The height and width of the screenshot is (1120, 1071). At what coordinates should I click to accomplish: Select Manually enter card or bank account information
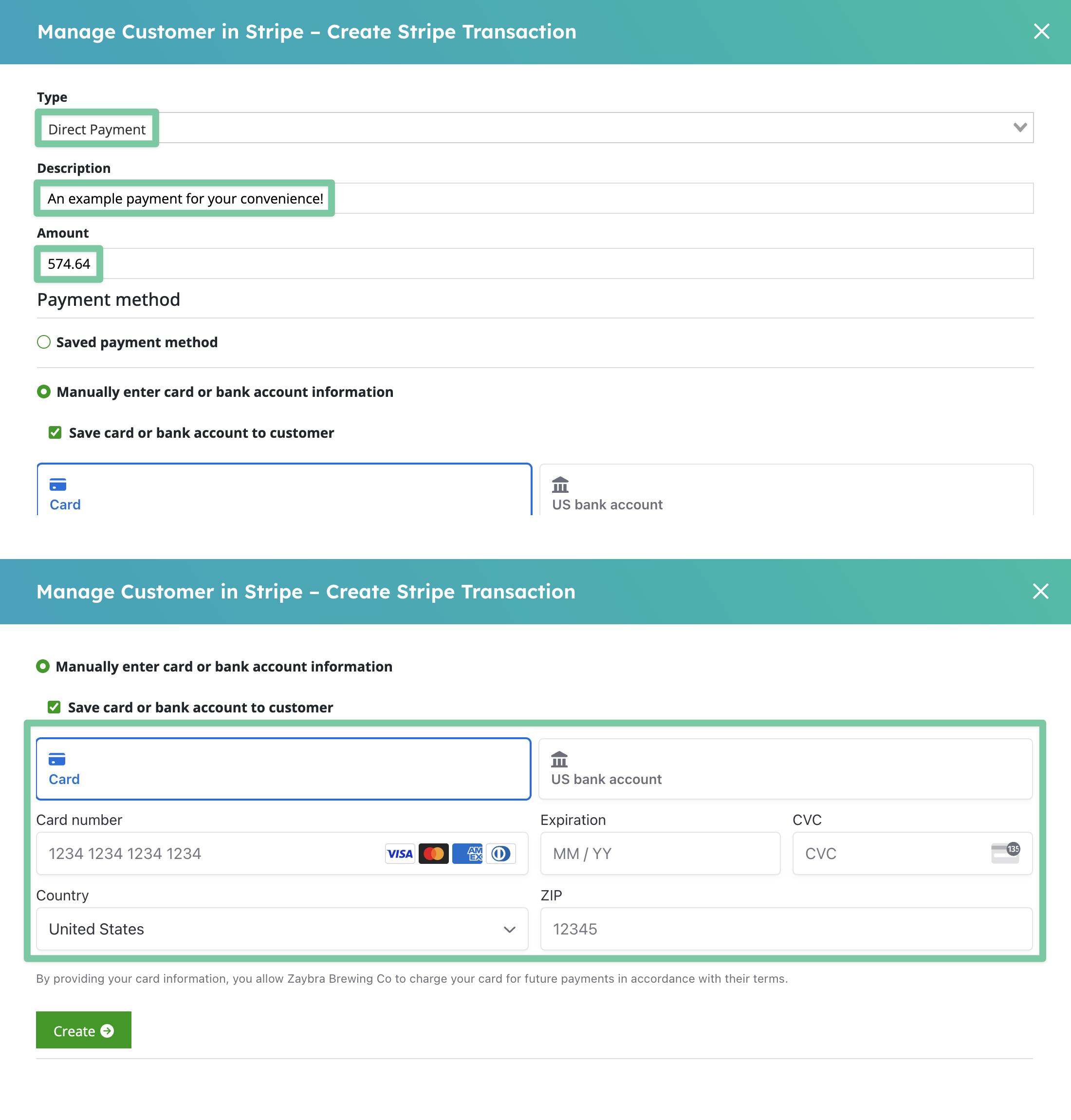point(44,392)
